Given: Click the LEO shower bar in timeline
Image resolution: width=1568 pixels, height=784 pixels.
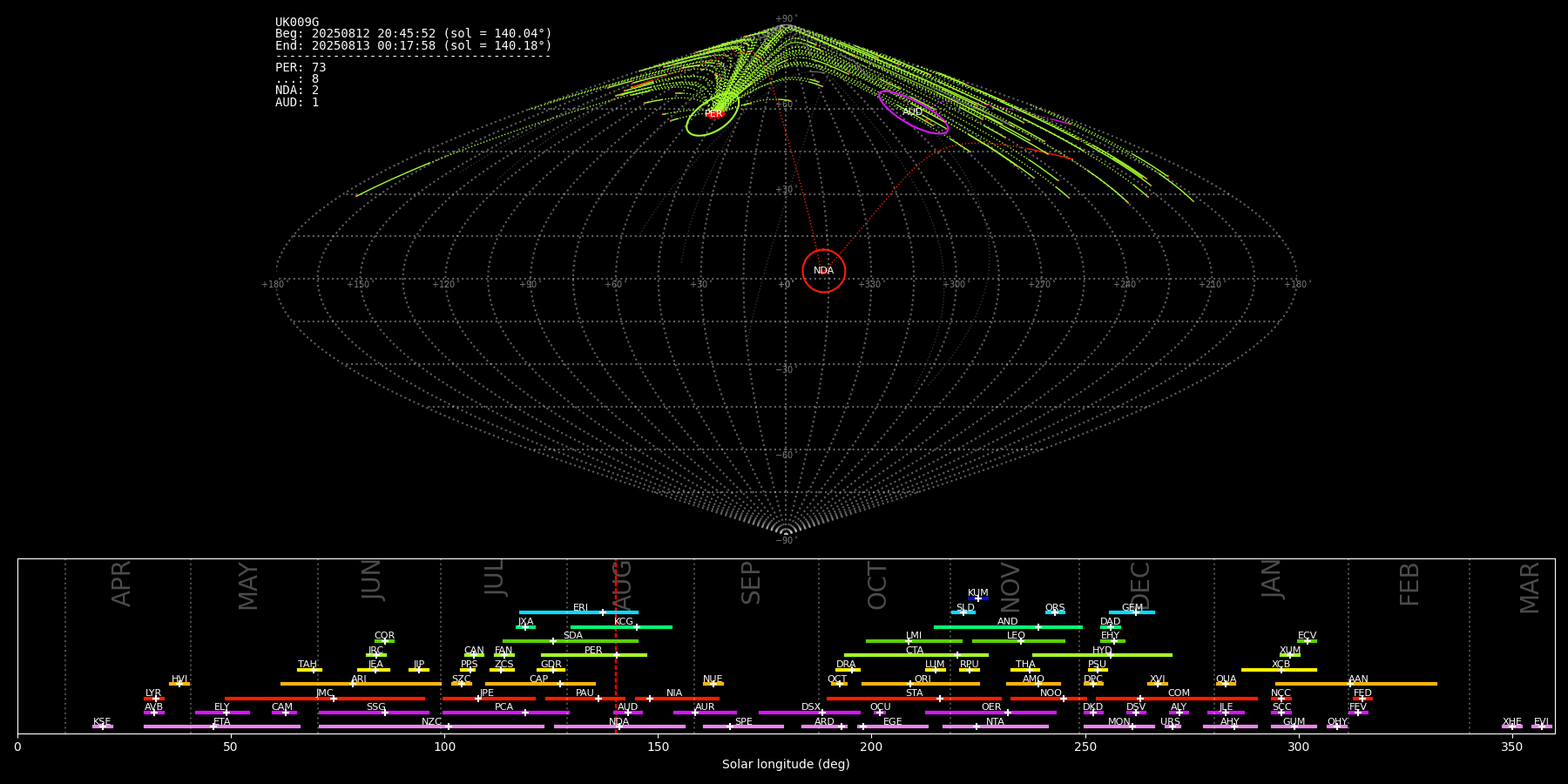Looking at the screenshot, I should click(x=1018, y=641).
